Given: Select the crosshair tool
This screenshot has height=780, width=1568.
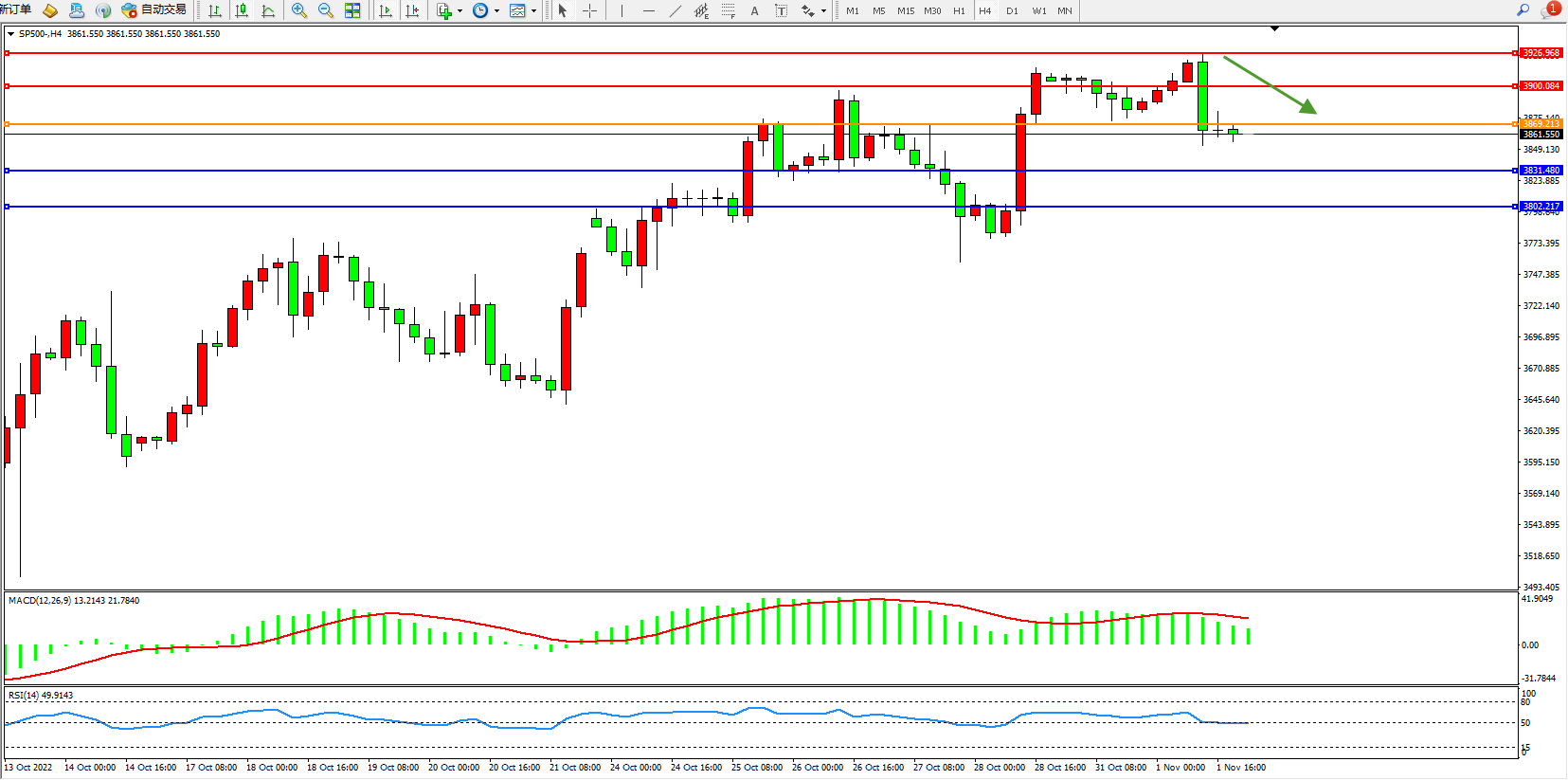Looking at the screenshot, I should pyautogui.click(x=589, y=10).
